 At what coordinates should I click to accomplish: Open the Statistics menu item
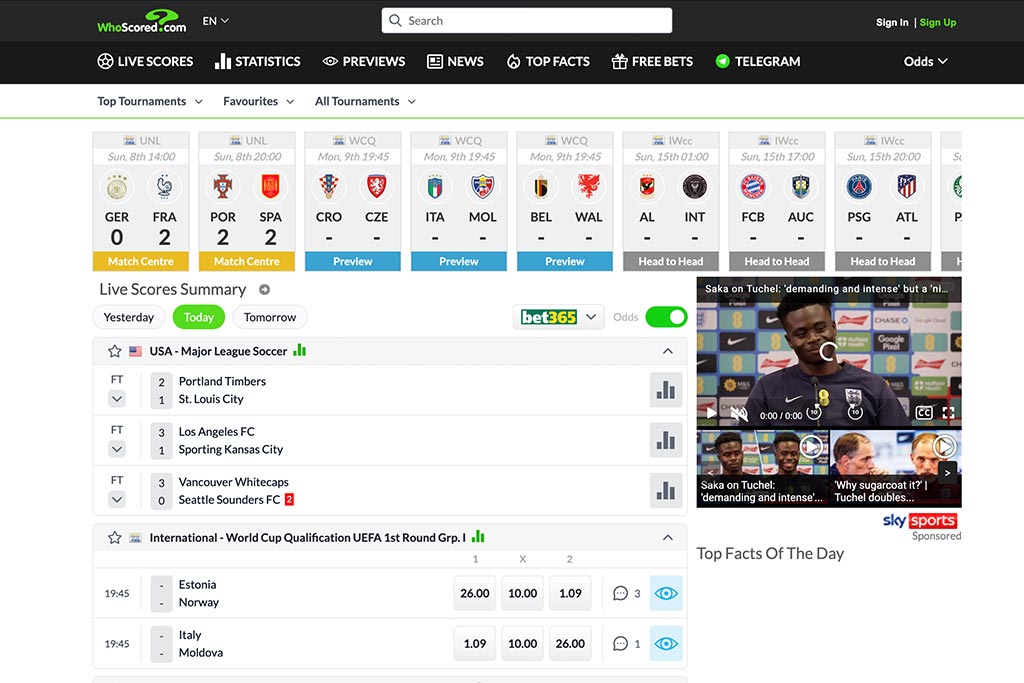point(258,61)
